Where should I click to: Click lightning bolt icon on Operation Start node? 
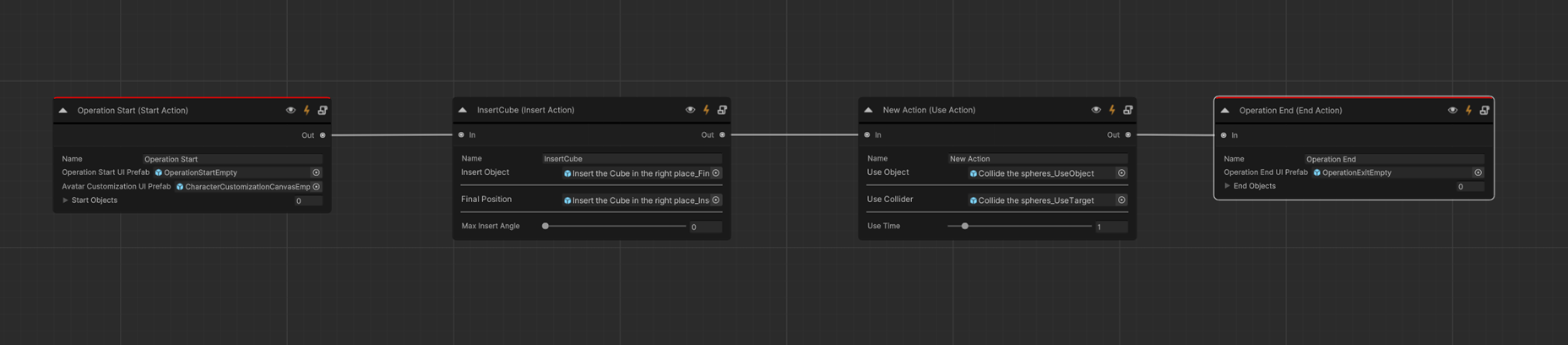coord(307,111)
